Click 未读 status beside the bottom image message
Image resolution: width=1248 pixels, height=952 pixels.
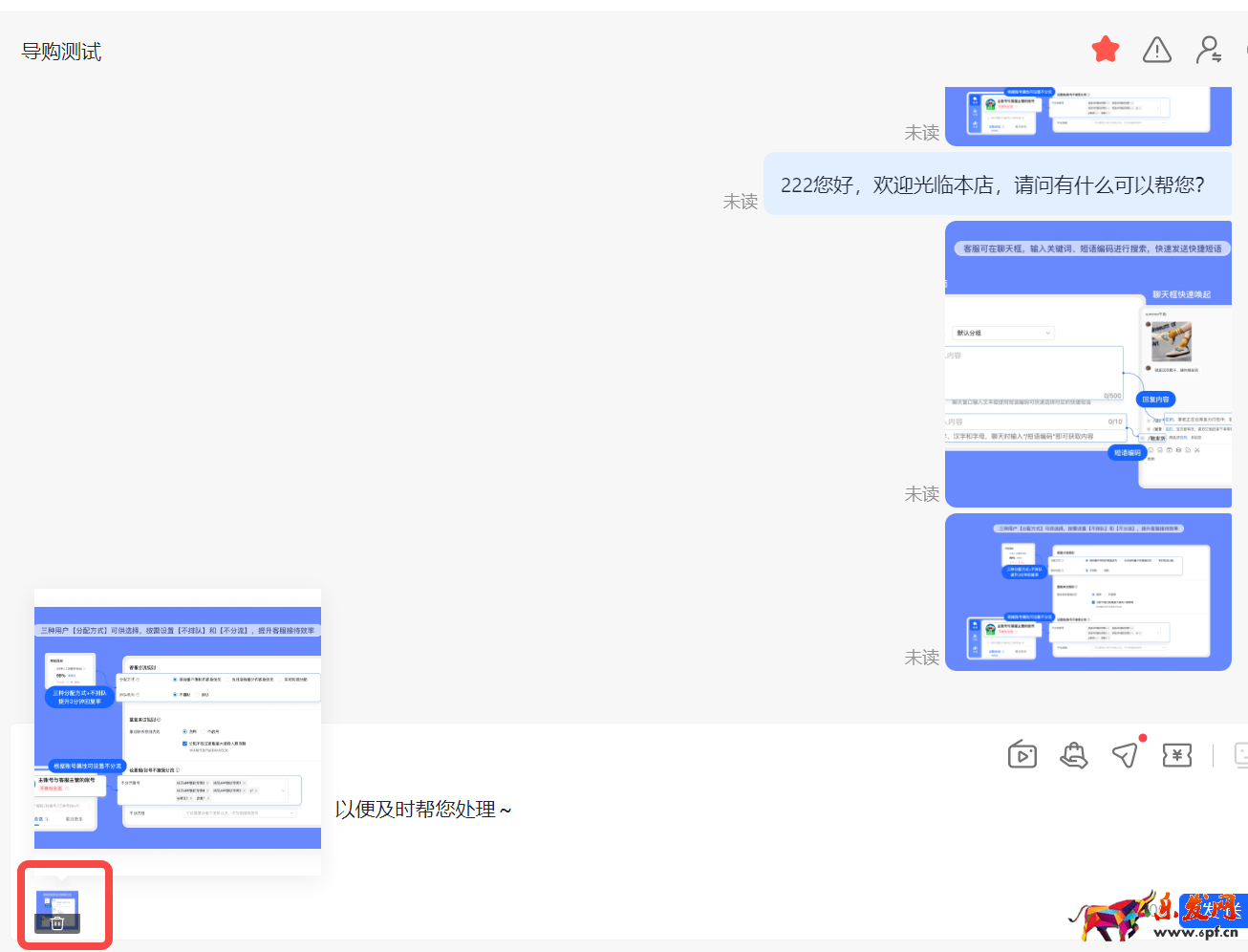(x=922, y=658)
